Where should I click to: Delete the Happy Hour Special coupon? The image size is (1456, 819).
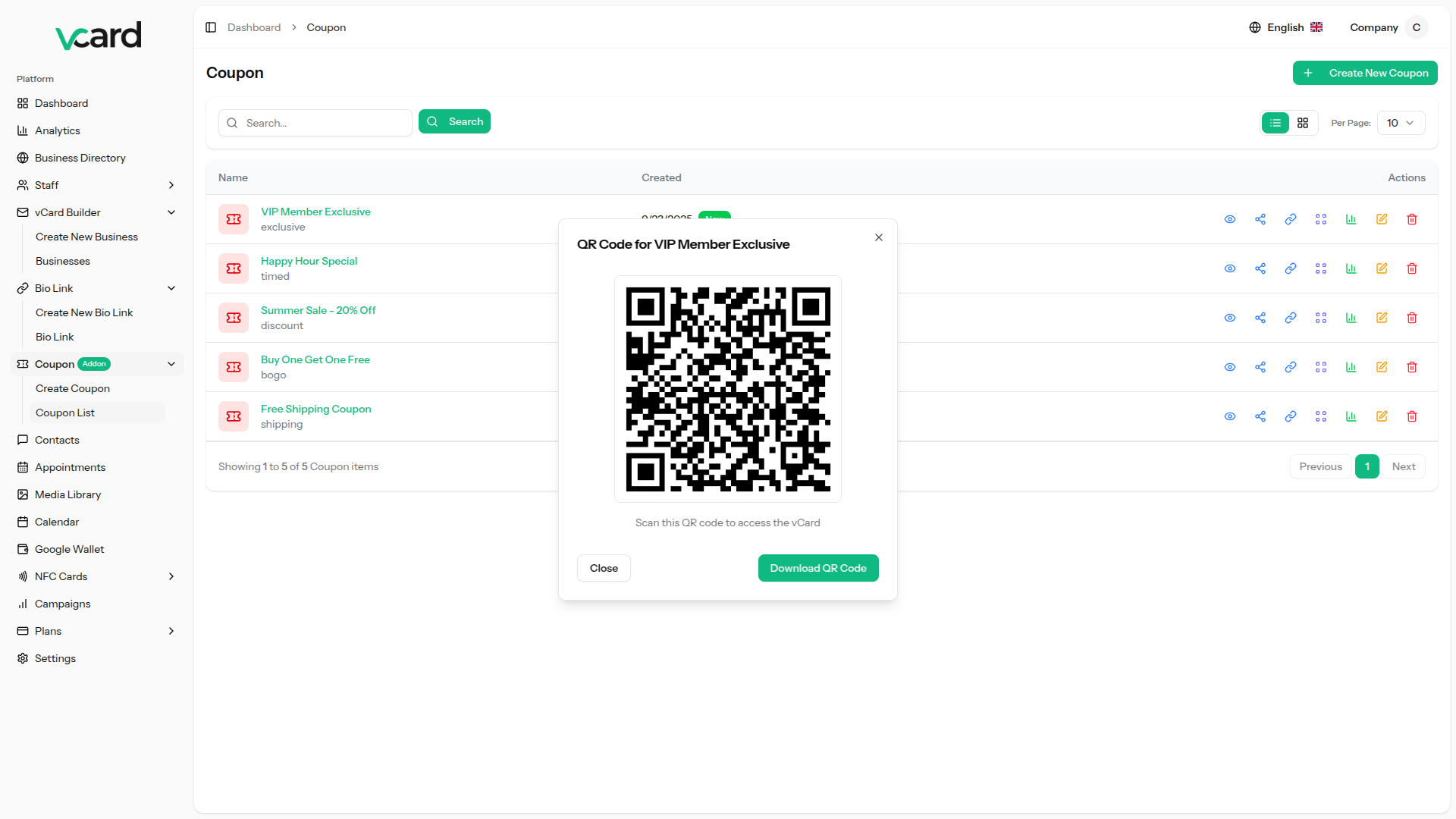coord(1412,268)
